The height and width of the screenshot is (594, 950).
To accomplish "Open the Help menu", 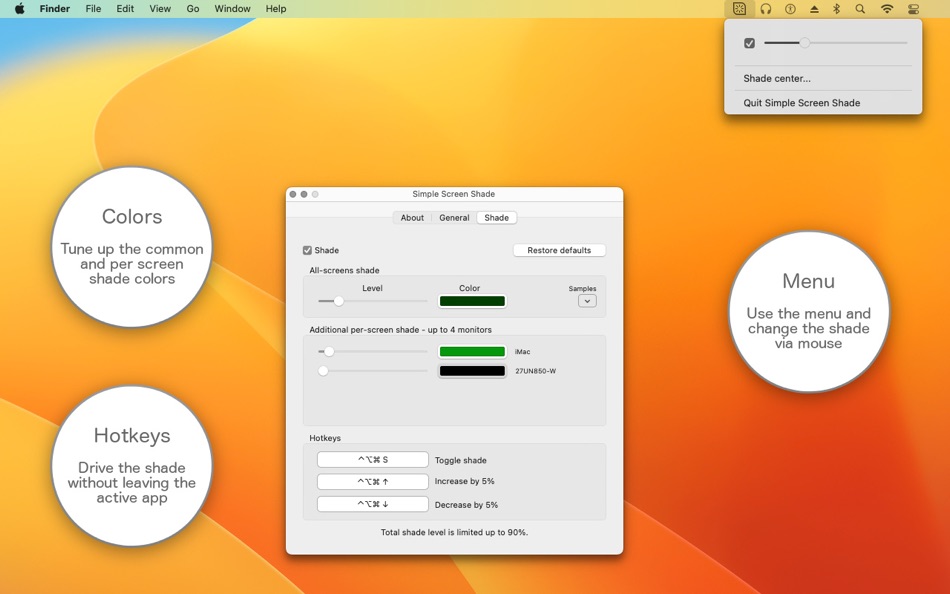I will point(276,8).
